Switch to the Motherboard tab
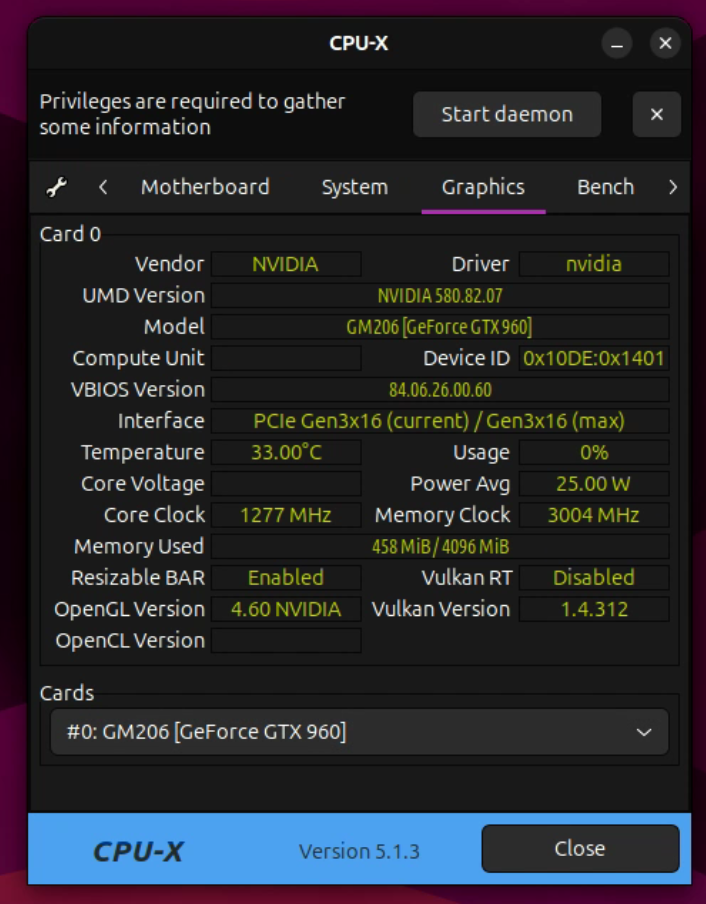This screenshot has width=706, height=904. click(205, 187)
